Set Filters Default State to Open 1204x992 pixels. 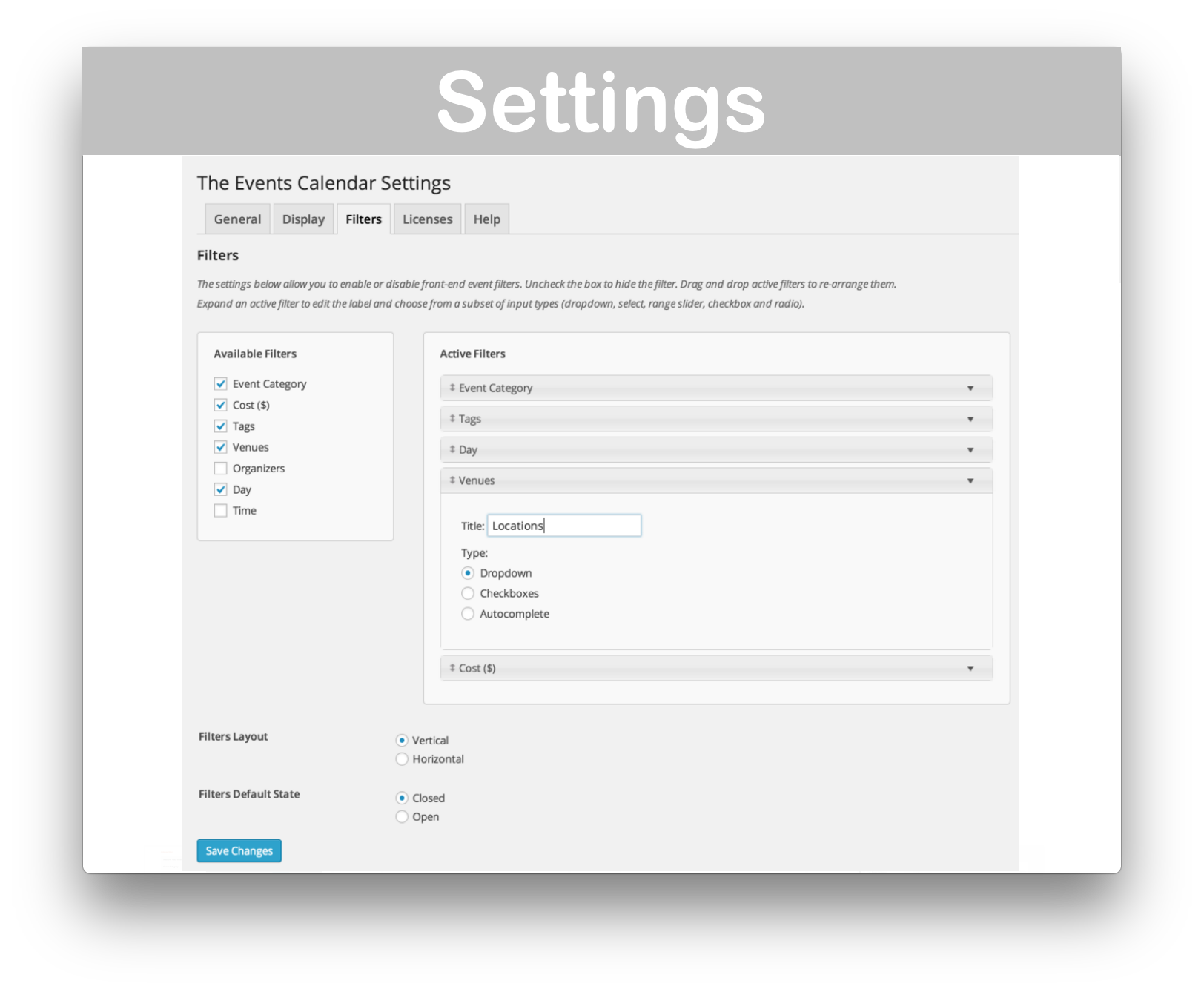click(402, 817)
